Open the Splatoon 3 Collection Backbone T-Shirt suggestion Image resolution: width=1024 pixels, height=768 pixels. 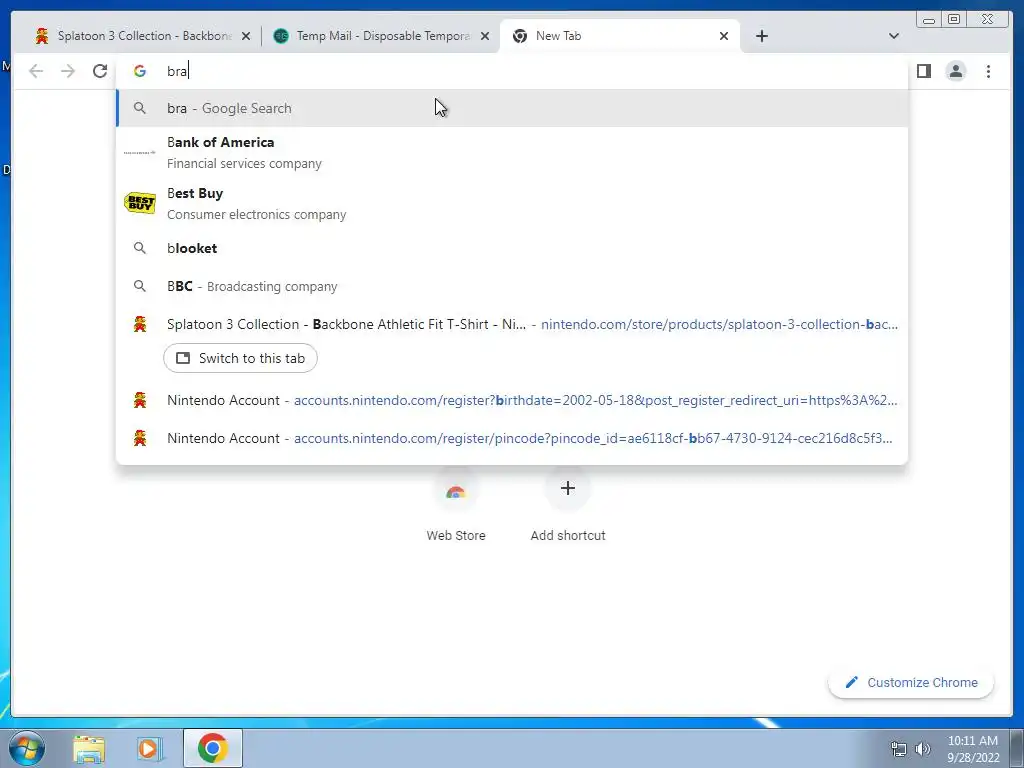coord(512,324)
